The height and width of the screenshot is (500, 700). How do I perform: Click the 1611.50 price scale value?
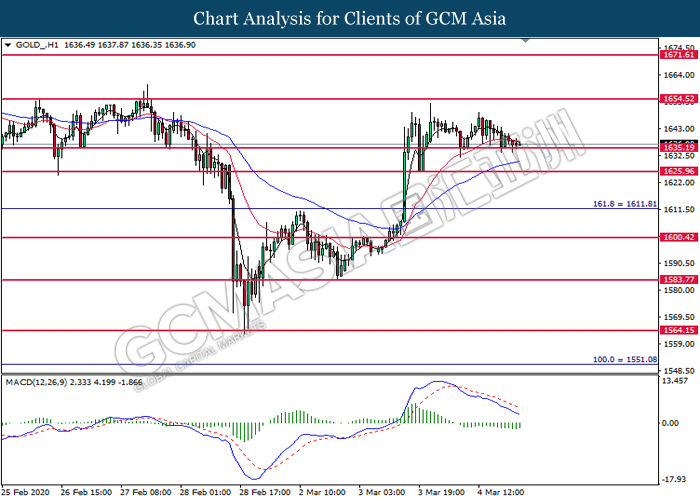pyautogui.click(x=679, y=209)
